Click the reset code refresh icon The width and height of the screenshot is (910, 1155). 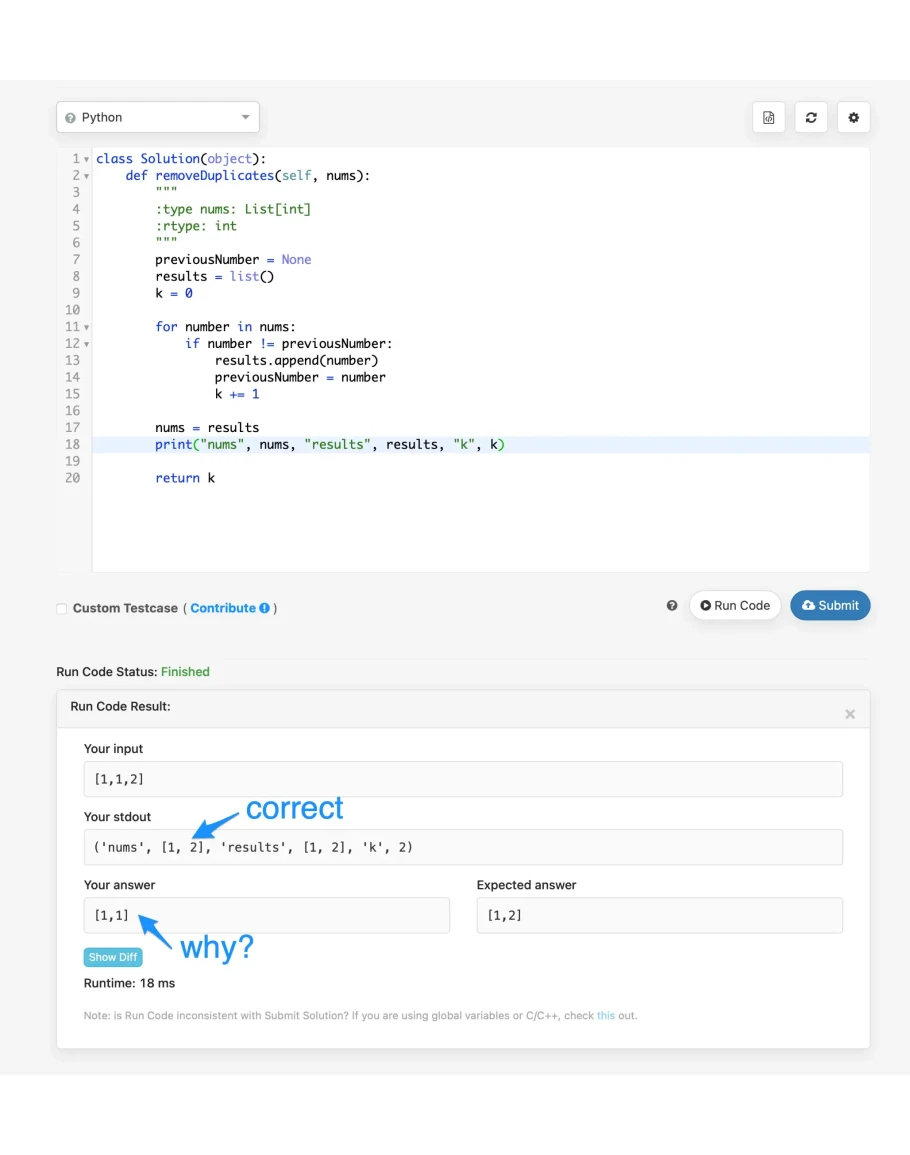point(811,118)
